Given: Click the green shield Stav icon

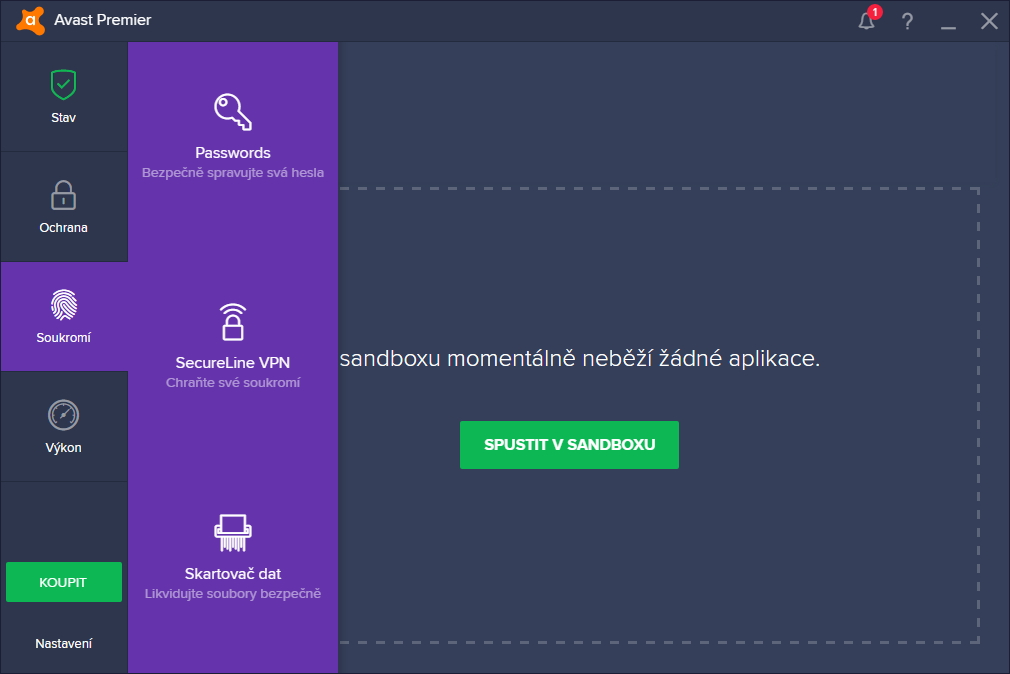Looking at the screenshot, I should (x=63, y=85).
